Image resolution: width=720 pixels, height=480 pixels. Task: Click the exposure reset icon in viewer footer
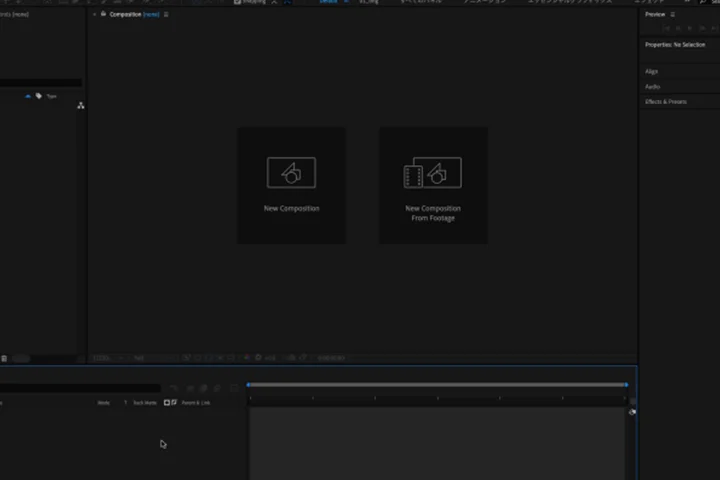(x=258, y=357)
